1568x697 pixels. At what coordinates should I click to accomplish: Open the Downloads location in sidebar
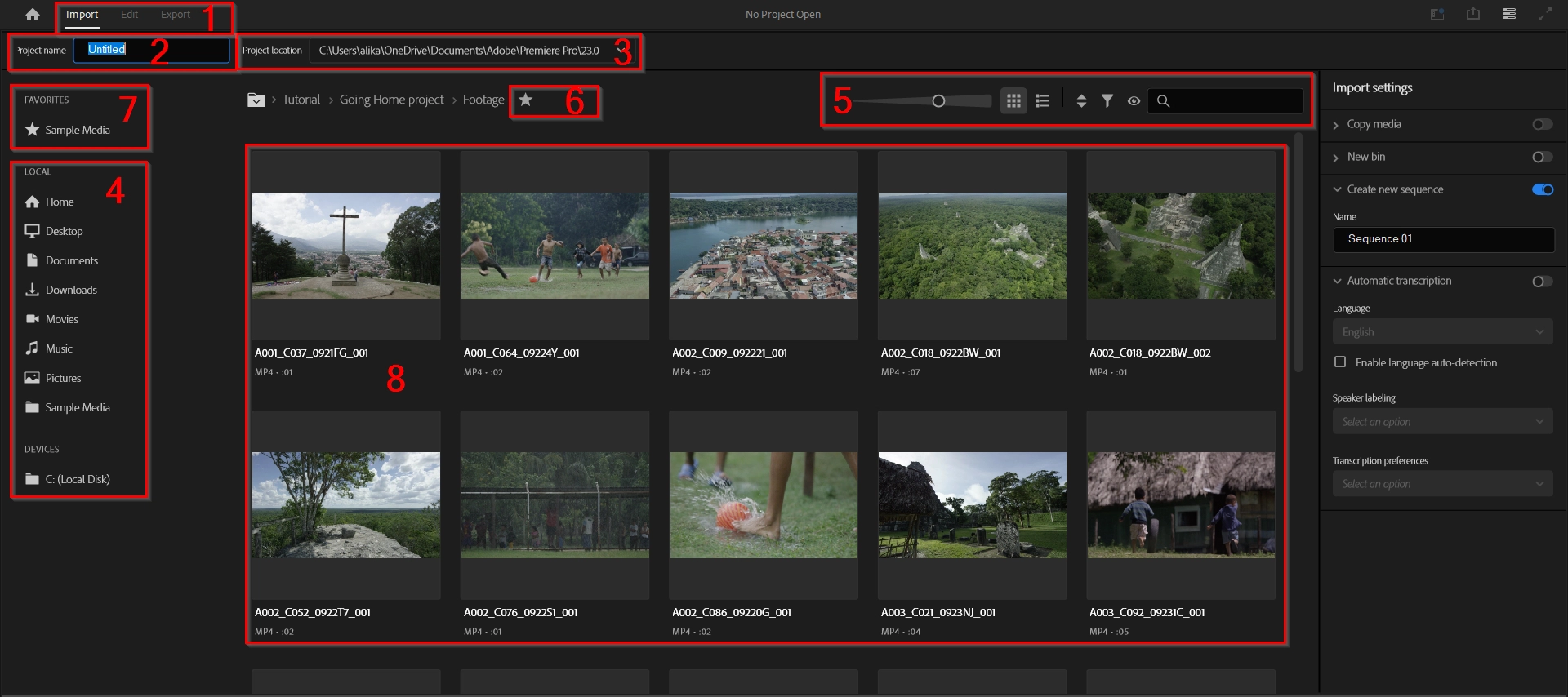pos(61,290)
